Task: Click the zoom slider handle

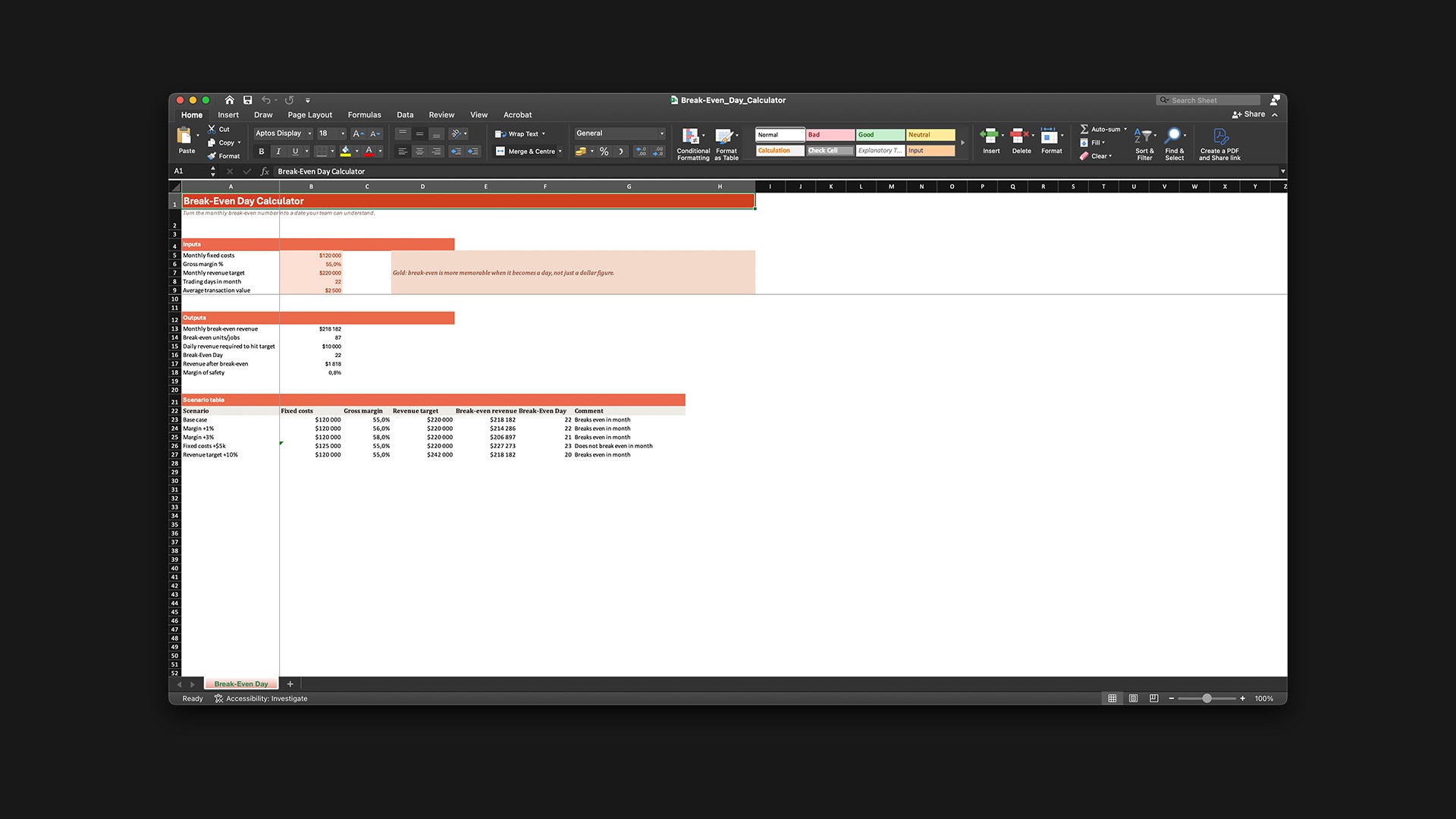Action: pos(1207,698)
